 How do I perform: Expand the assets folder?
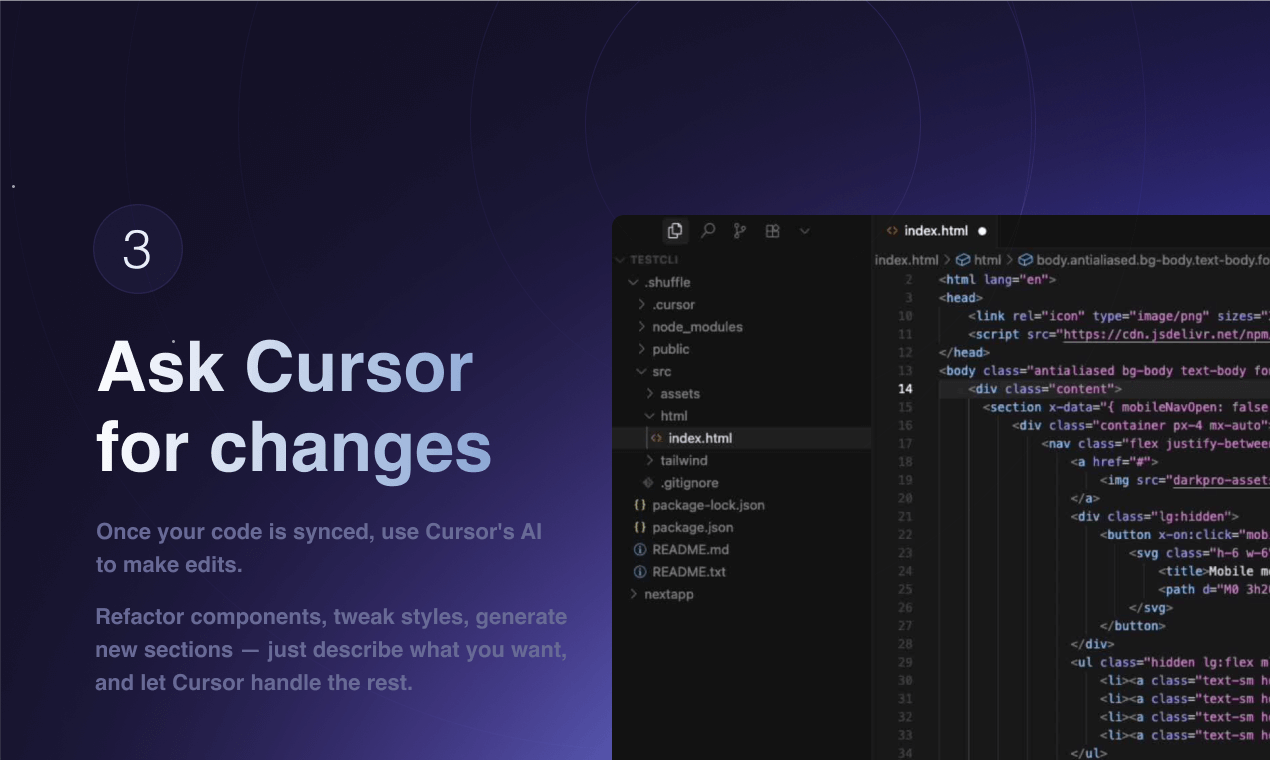(650, 394)
